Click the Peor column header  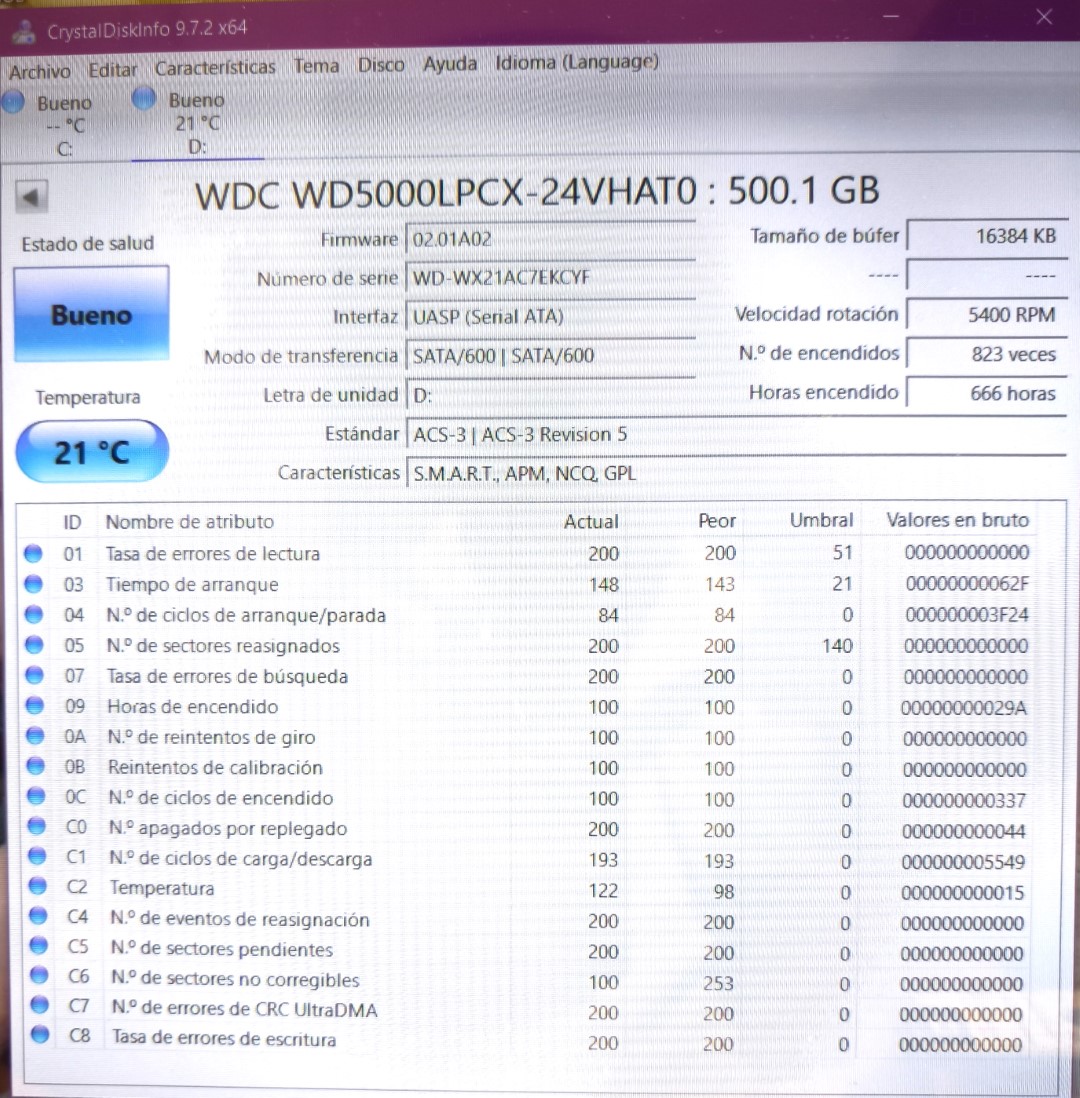(717, 521)
